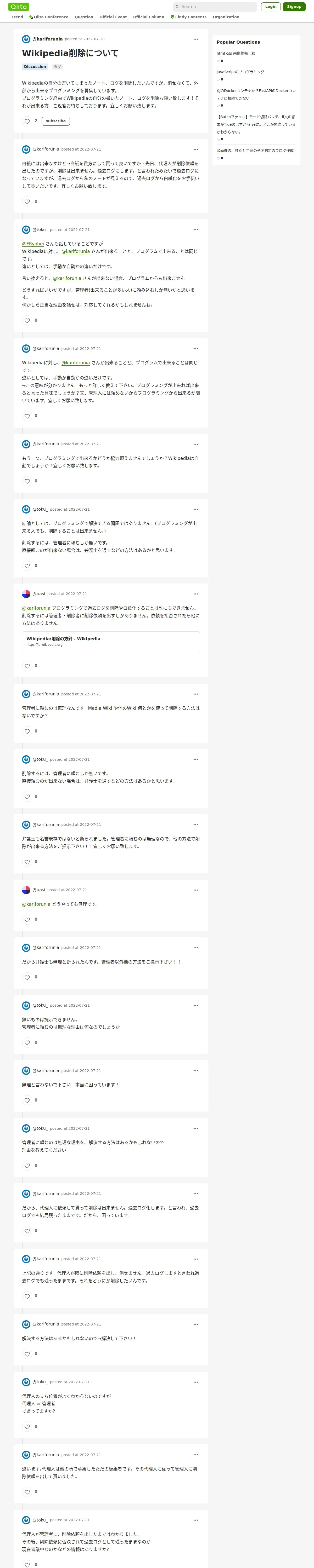Like the comment starting 上記の通りです
314x1568 pixels.
pyautogui.click(x=27, y=1296)
